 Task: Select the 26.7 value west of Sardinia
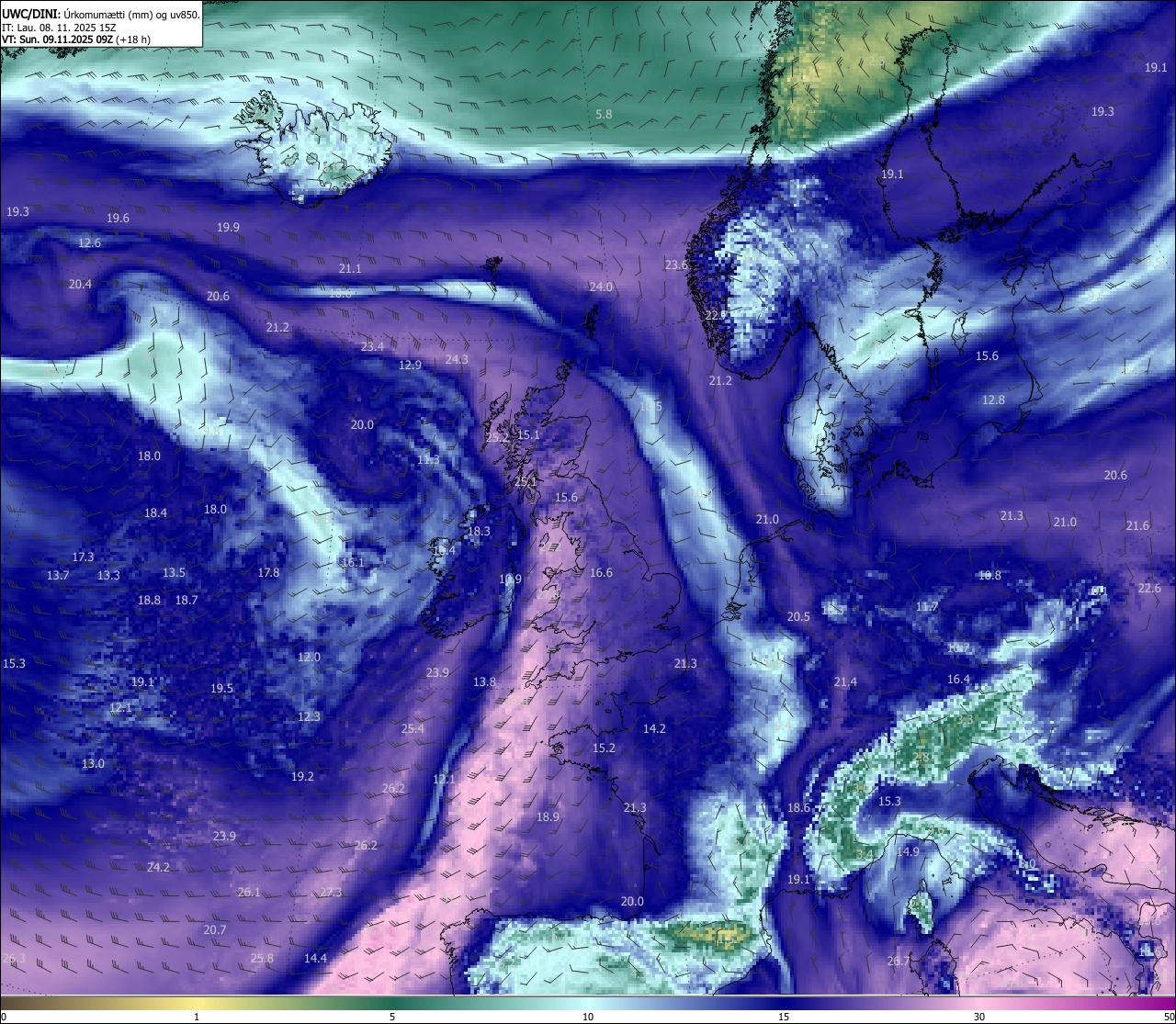[899, 961]
